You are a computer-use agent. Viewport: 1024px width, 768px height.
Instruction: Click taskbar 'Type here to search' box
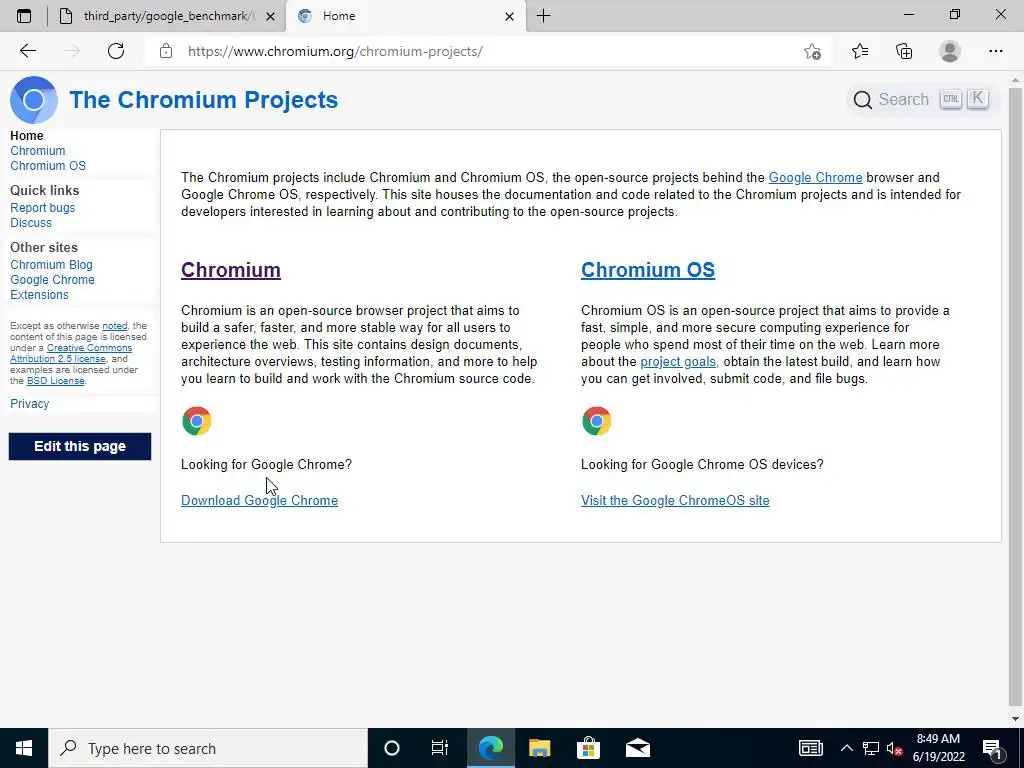[x=208, y=748]
